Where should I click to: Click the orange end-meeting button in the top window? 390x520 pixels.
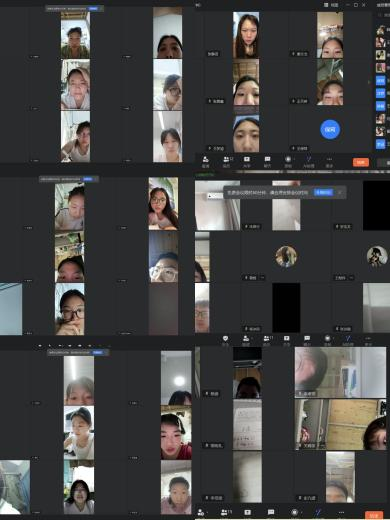pos(361,162)
